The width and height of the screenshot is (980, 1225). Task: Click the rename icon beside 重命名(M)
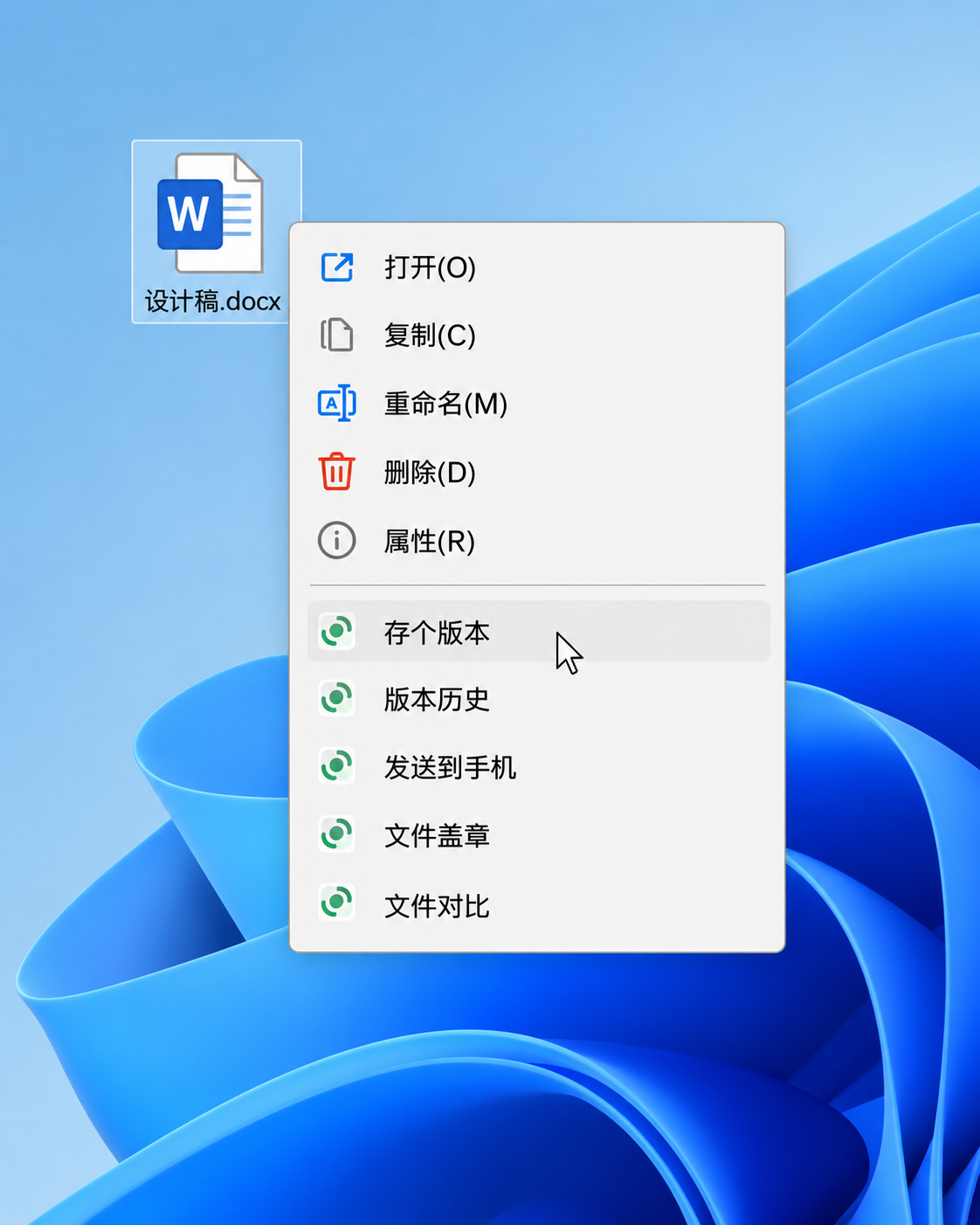(x=337, y=404)
